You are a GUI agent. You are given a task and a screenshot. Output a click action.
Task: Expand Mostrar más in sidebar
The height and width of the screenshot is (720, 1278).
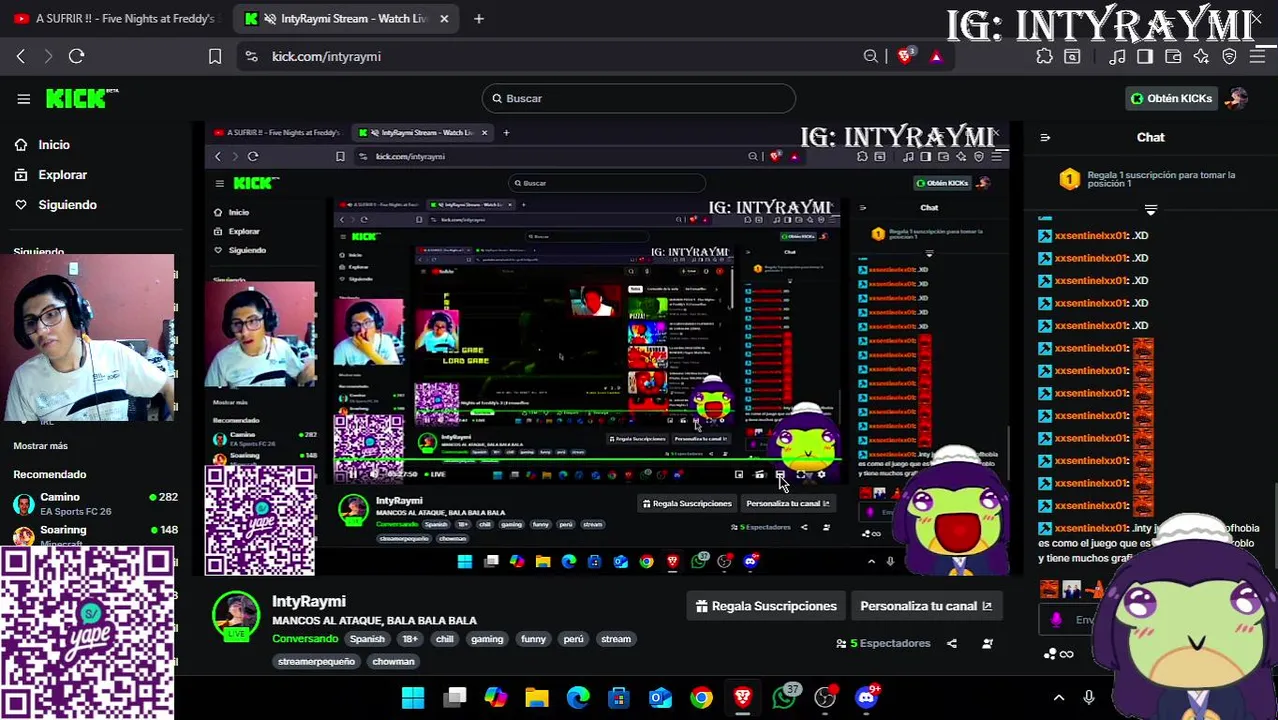pos(41,446)
